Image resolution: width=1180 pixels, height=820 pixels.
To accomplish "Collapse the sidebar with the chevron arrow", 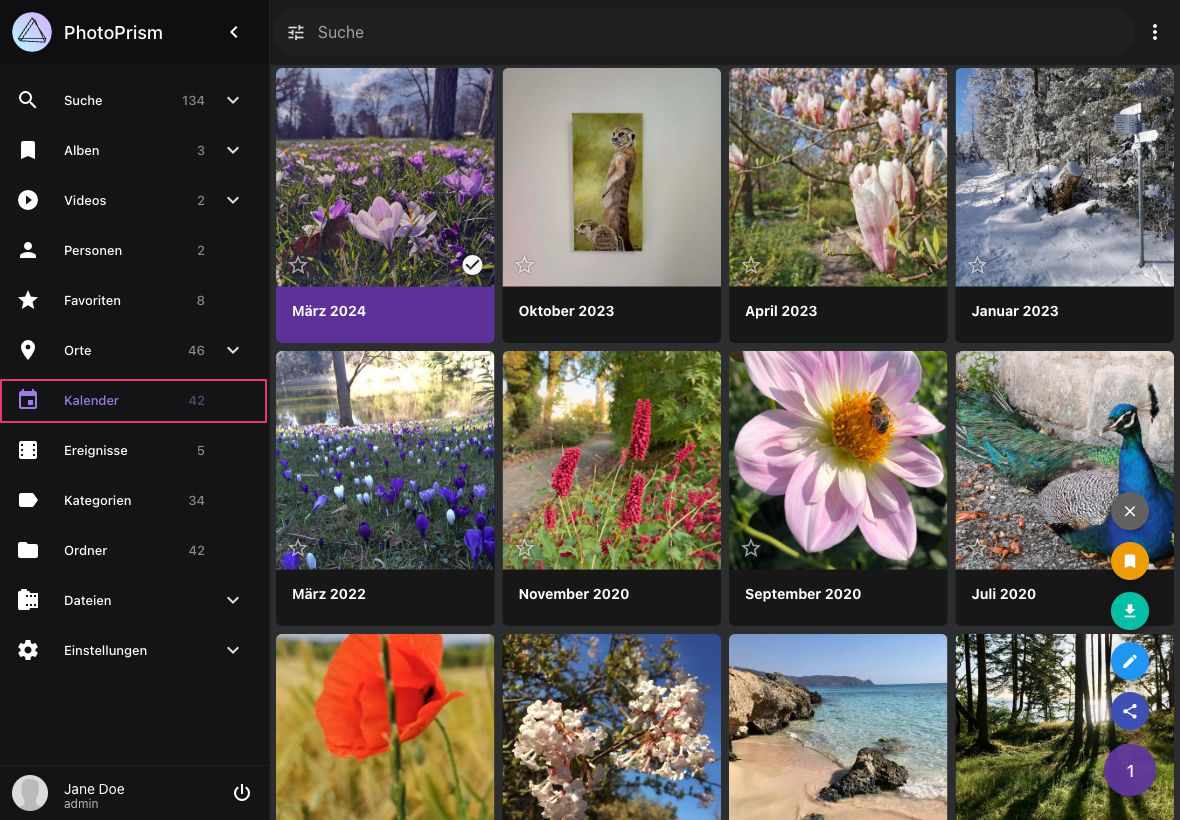I will [234, 32].
